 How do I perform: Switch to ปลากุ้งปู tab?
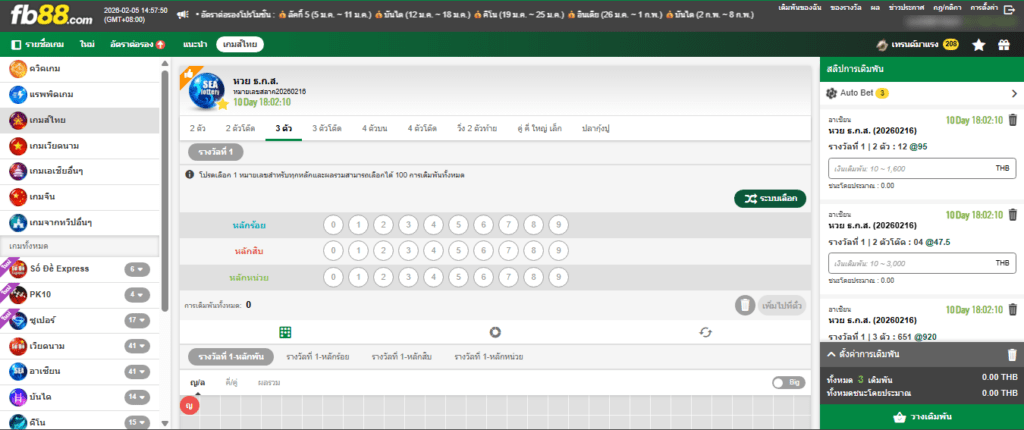click(x=596, y=129)
